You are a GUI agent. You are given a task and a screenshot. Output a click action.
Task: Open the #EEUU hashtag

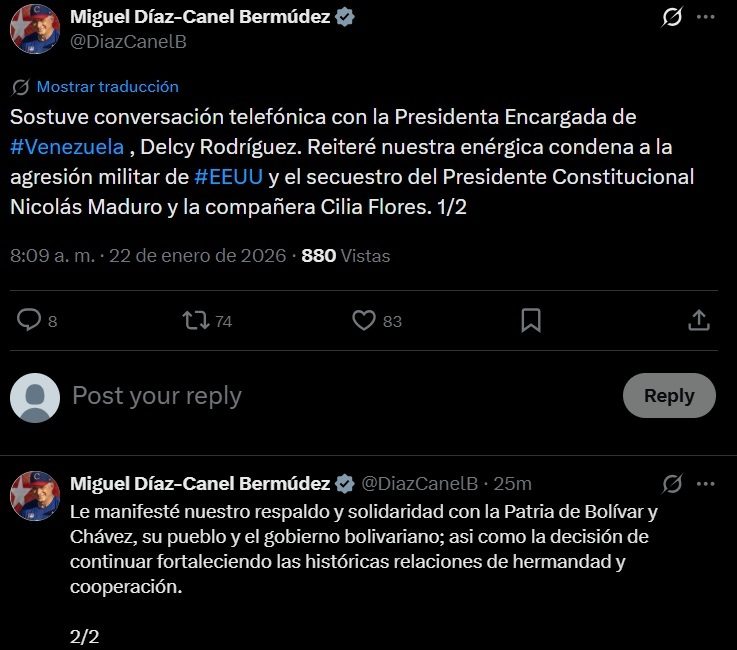(229, 177)
